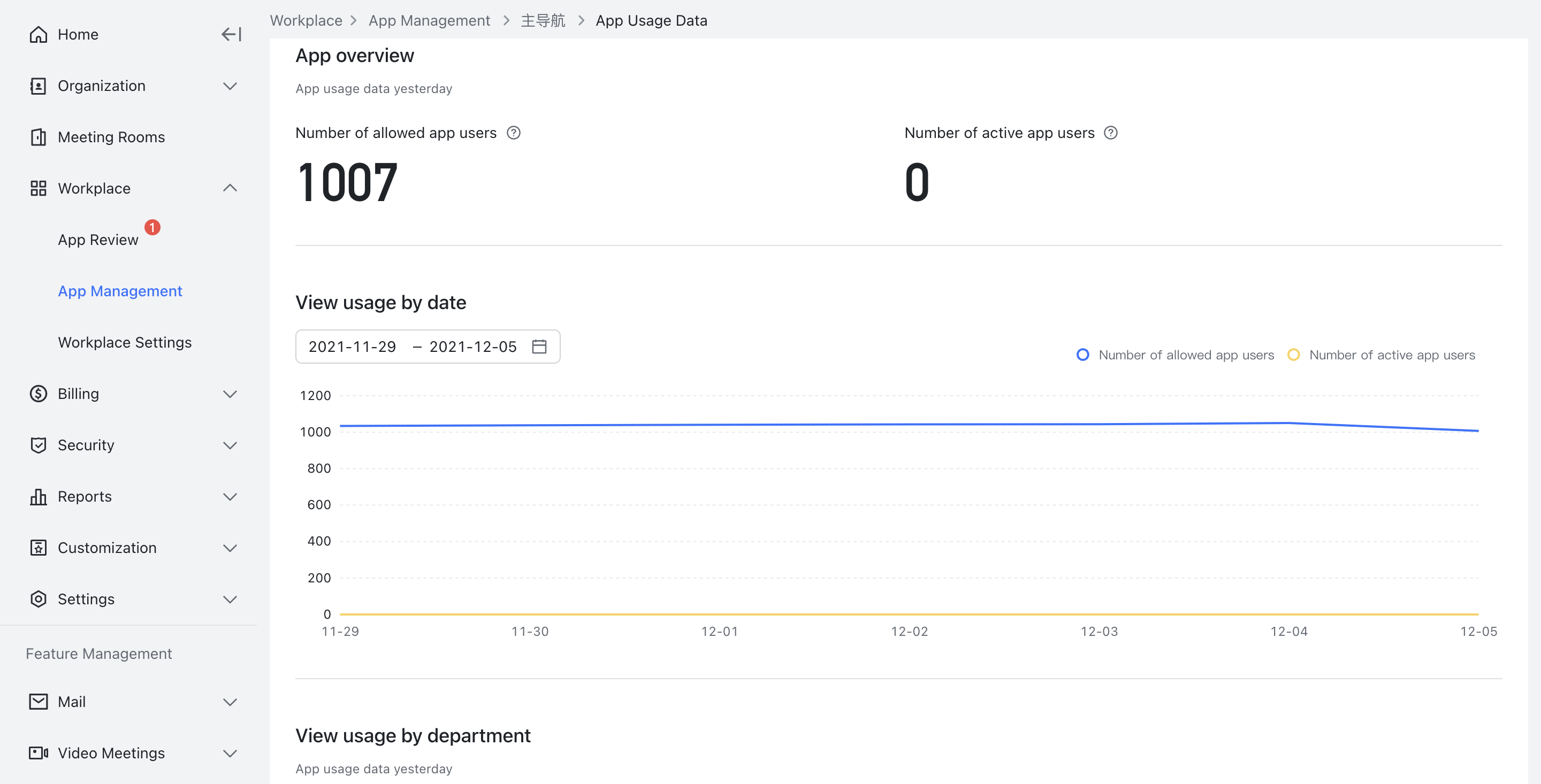Open App Review submenu item
The height and width of the screenshot is (784, 1541).
point(98,240)
